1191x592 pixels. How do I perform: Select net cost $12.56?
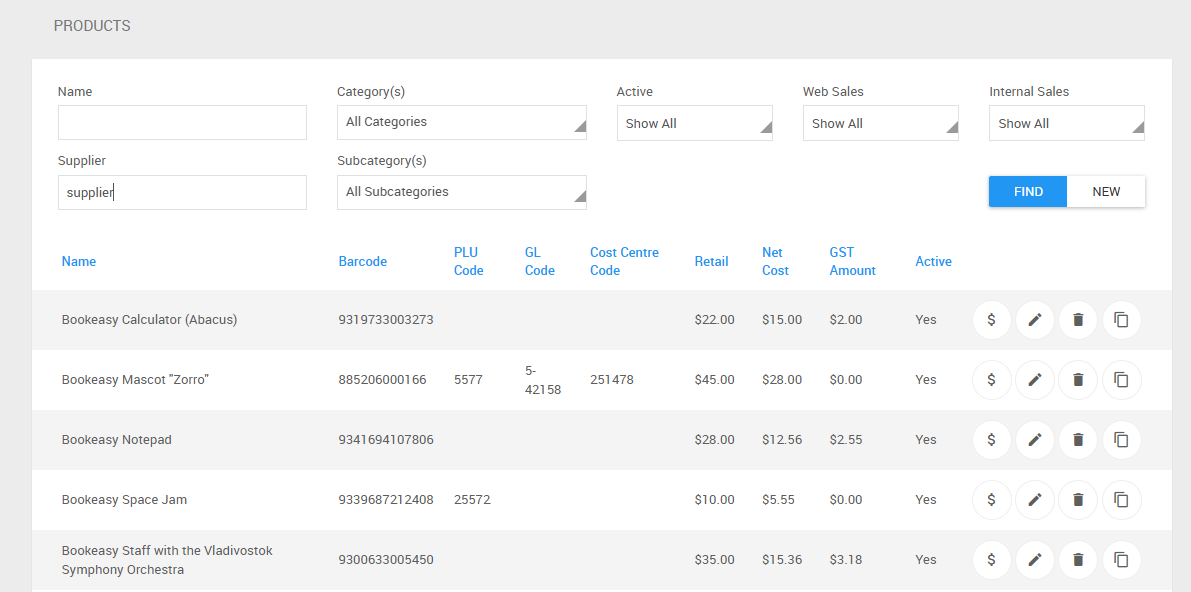pyautogui.click(x=782, y=440)
